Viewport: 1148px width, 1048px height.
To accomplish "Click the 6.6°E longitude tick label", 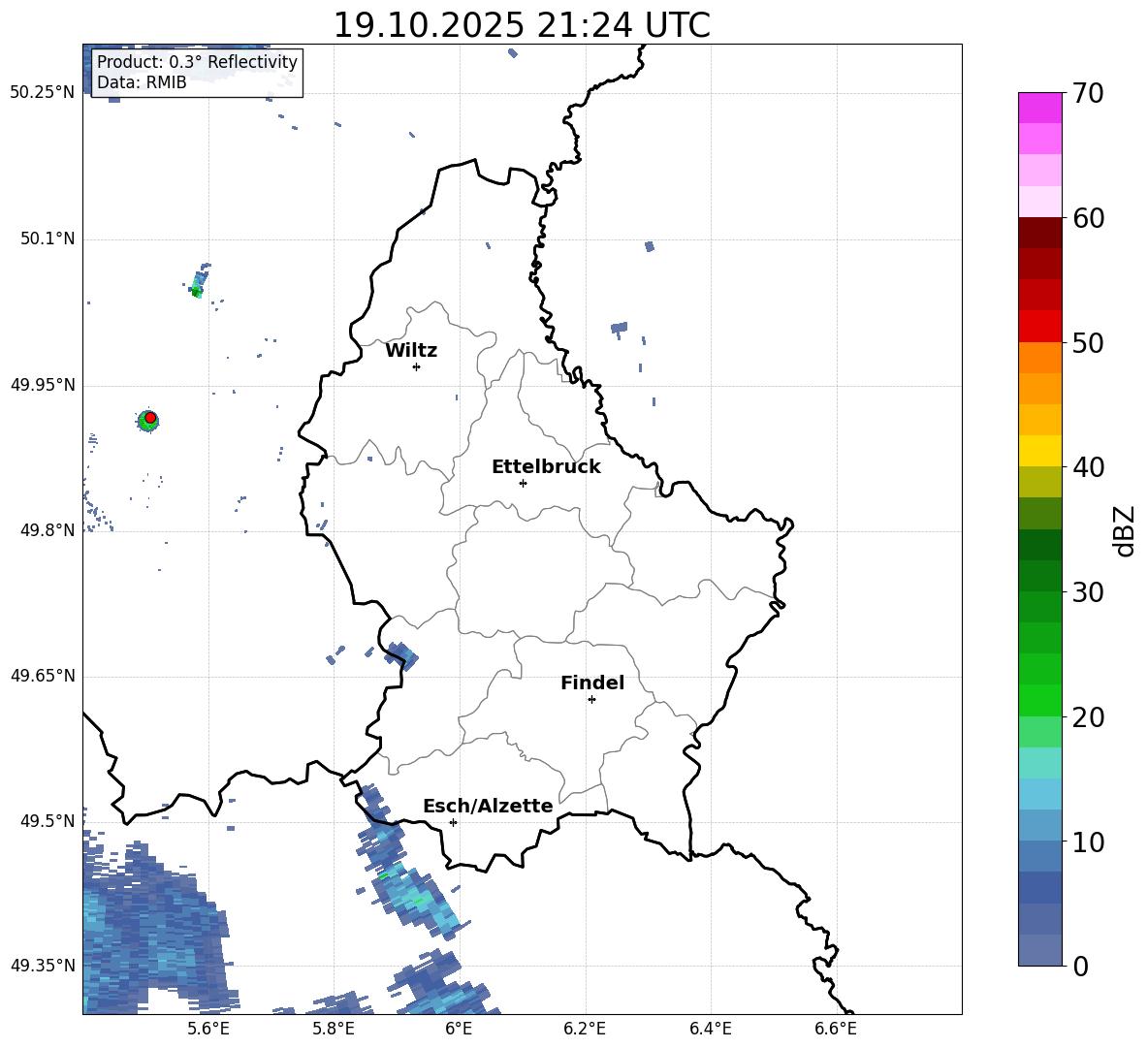I will (836, 1029).
